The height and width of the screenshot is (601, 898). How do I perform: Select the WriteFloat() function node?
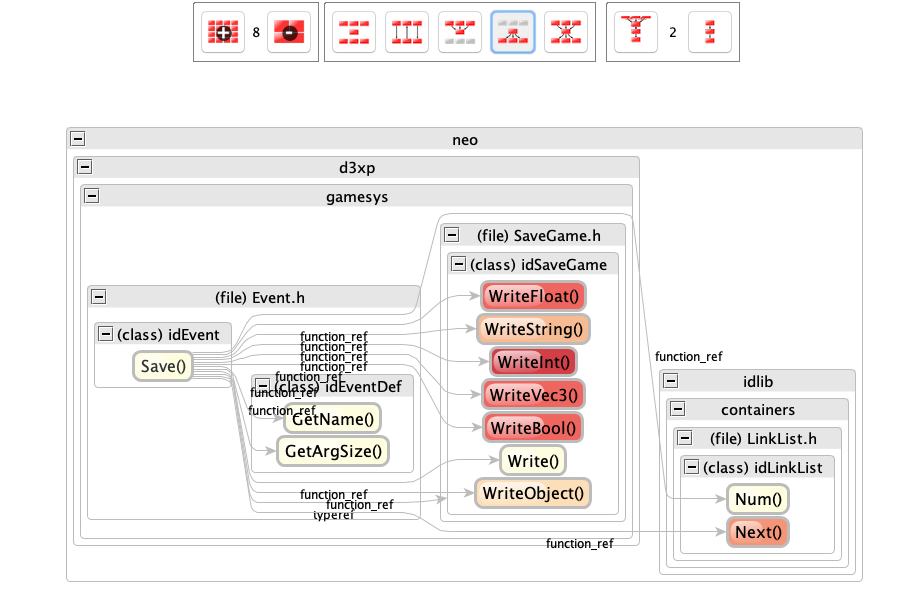coord(533,296)
